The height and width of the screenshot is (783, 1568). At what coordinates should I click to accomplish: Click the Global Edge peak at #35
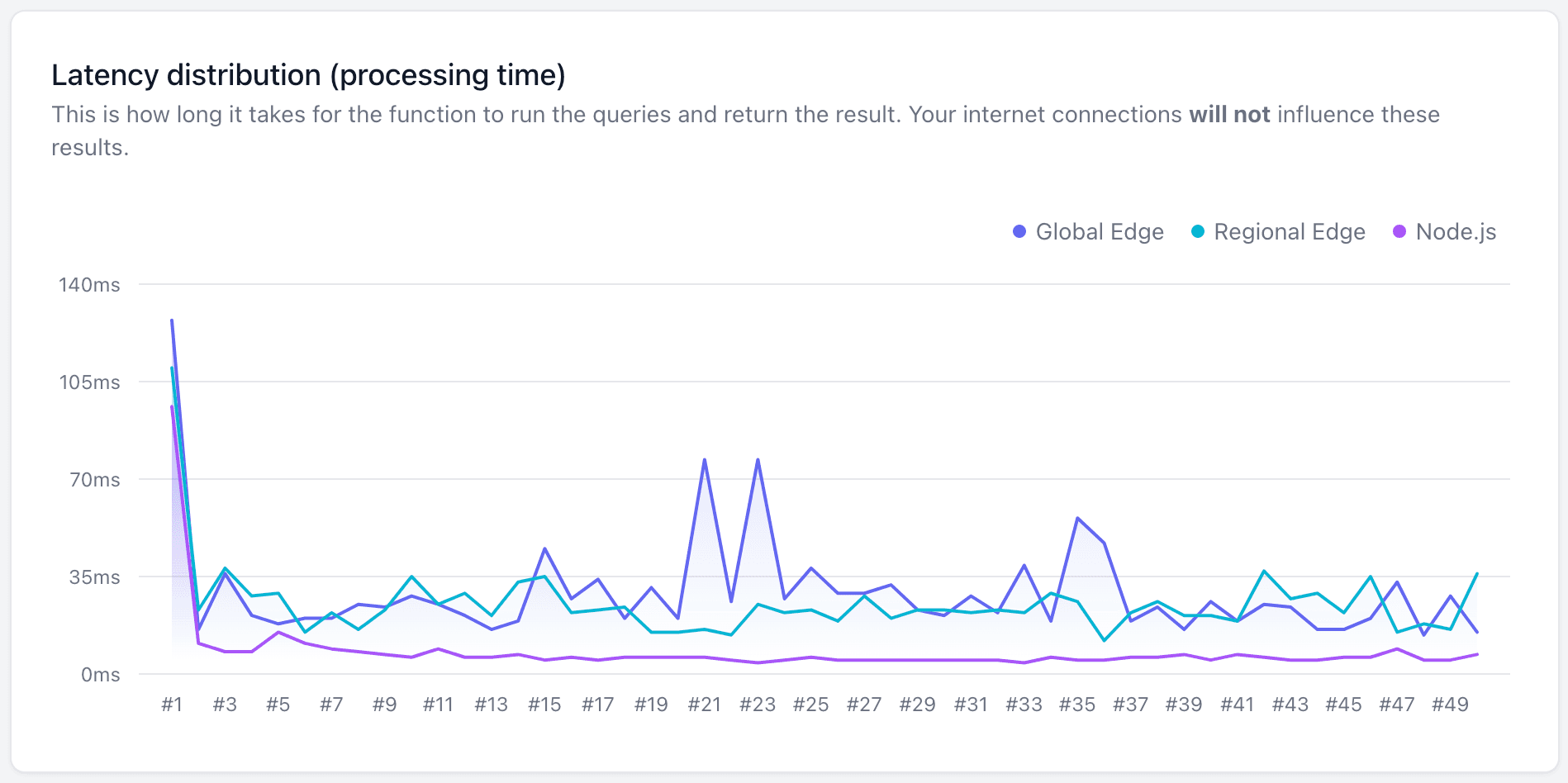[x=1077, y=518]
